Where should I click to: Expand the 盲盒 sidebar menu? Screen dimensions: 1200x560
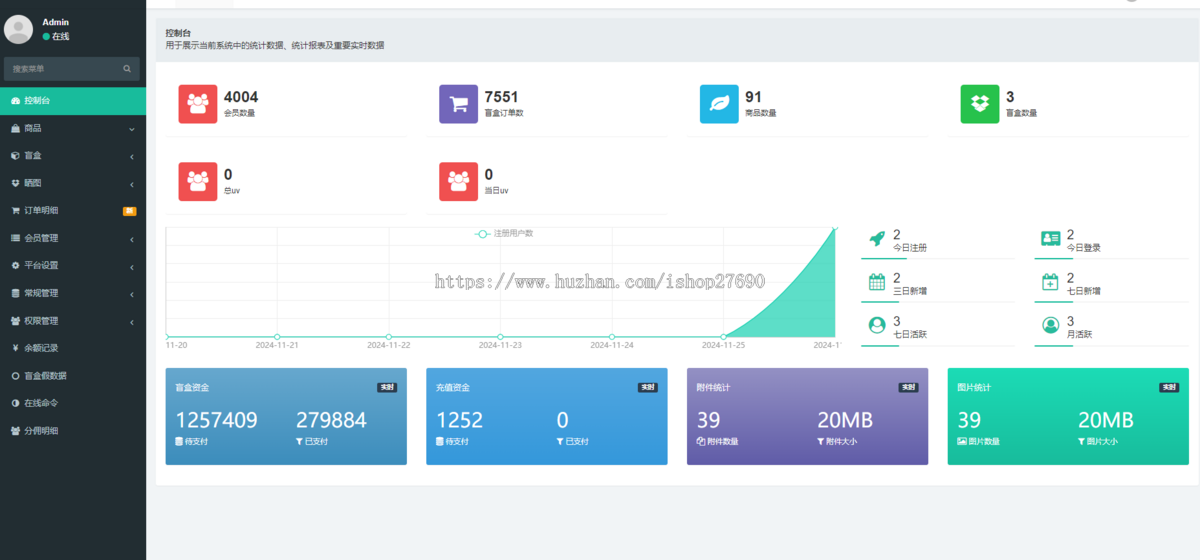click(x=72, y=156)
